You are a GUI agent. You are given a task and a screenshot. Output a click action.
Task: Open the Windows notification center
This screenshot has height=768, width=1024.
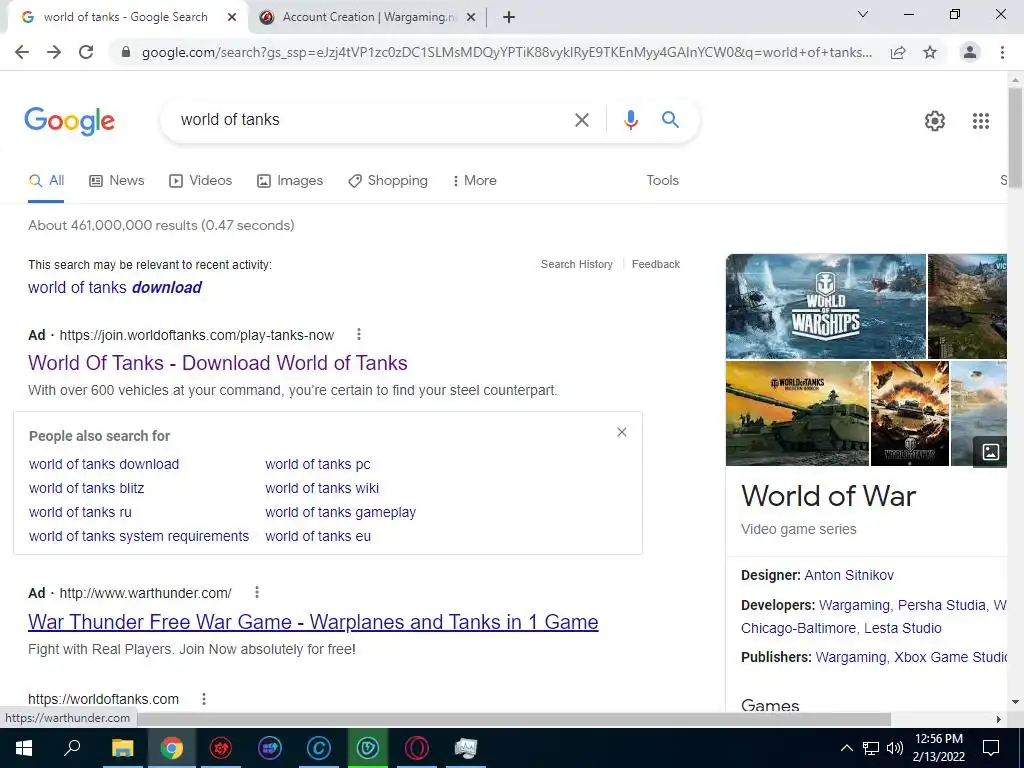(x=991, y=748)
